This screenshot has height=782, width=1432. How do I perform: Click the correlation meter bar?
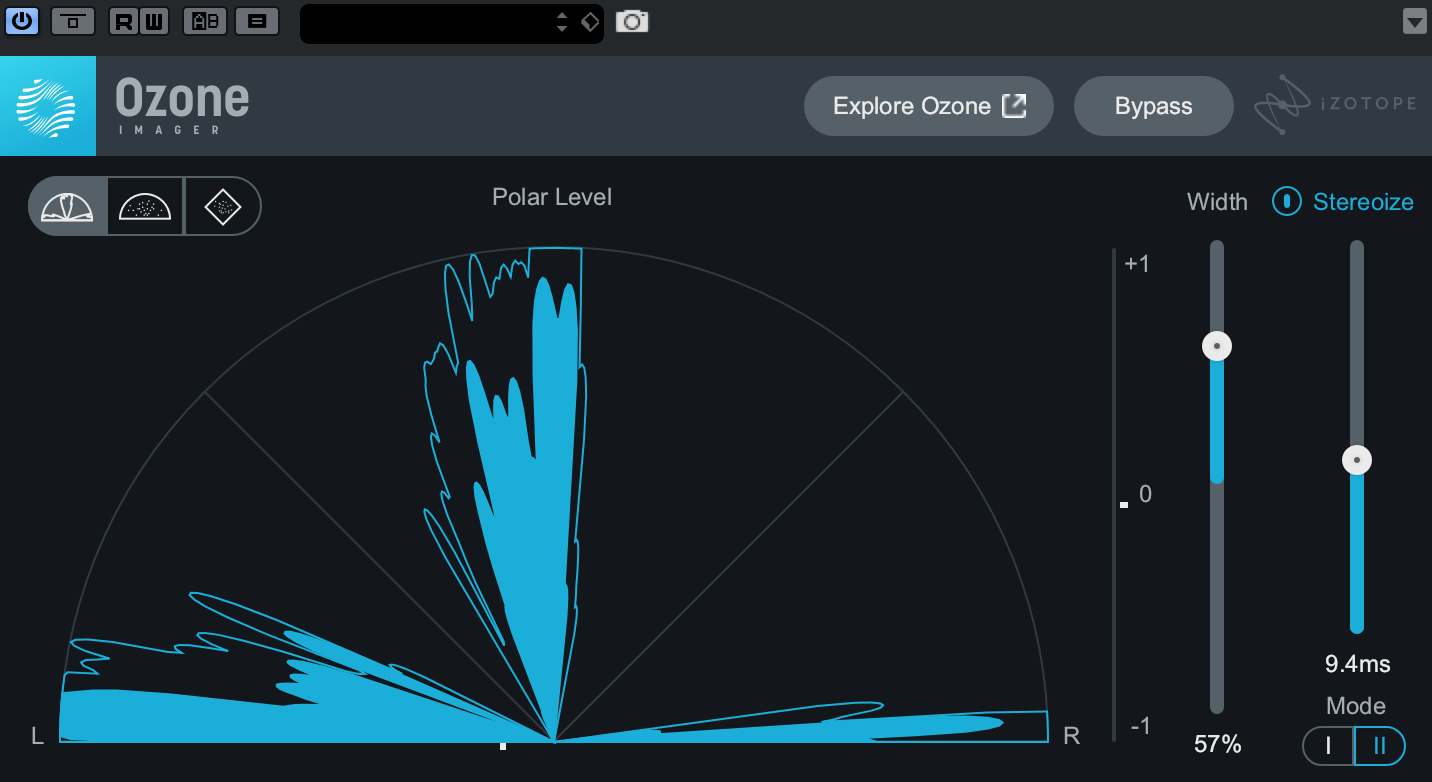tap(1114, 495)
